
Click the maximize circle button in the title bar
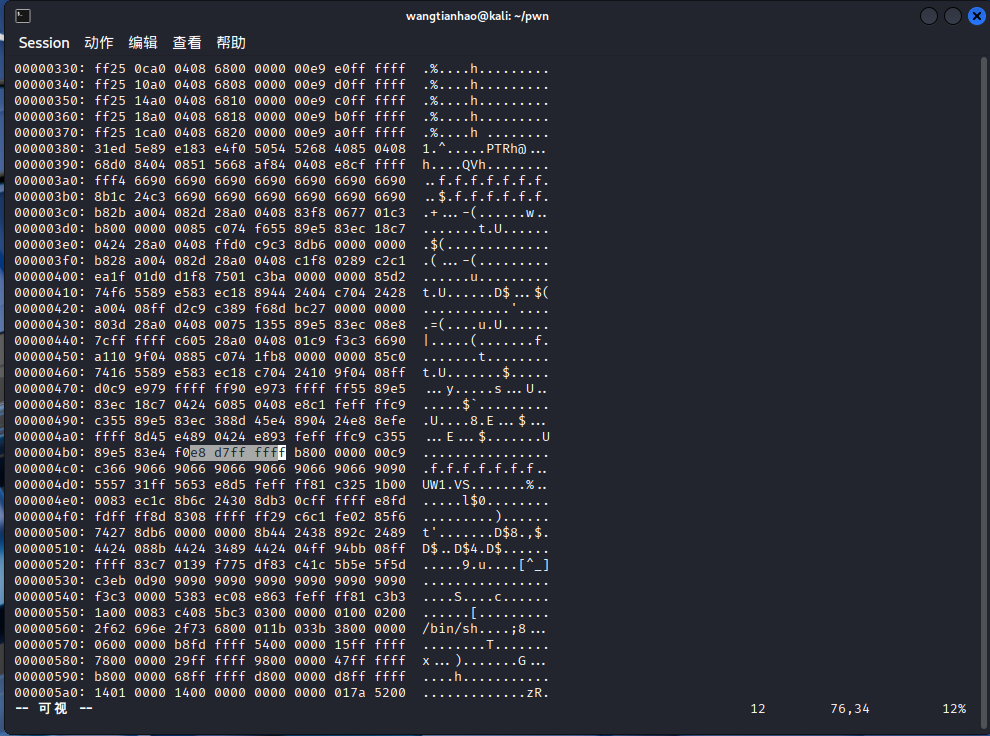953,16
